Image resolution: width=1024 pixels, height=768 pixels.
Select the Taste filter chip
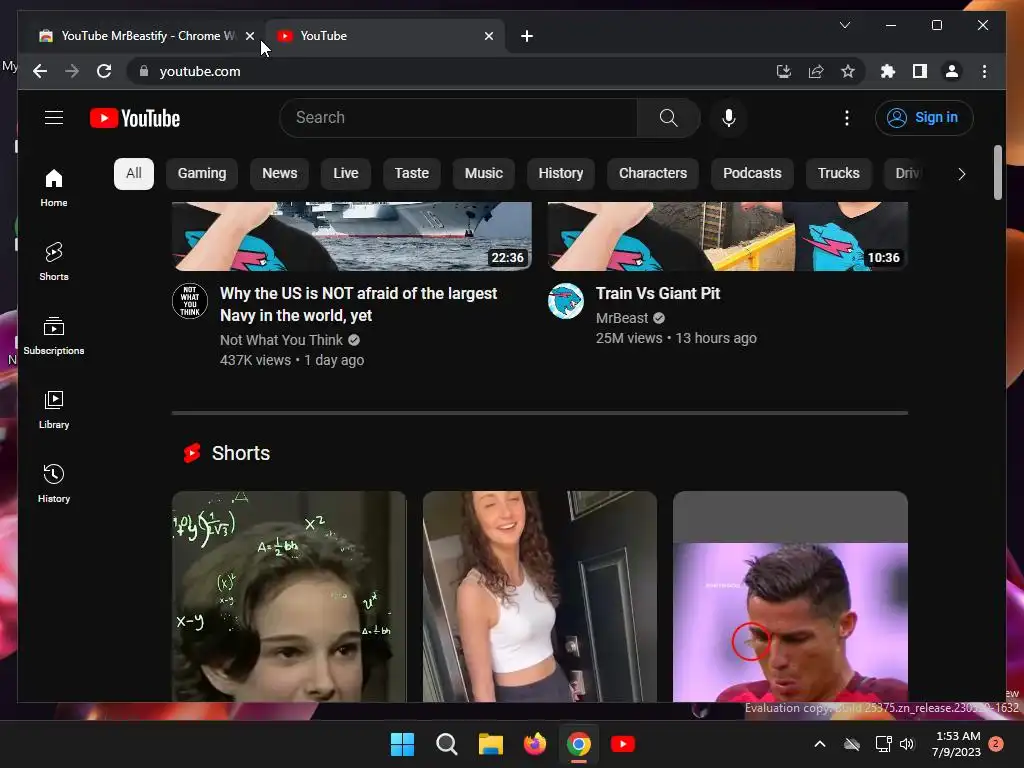pyautogui.click(x=411, y=174)
